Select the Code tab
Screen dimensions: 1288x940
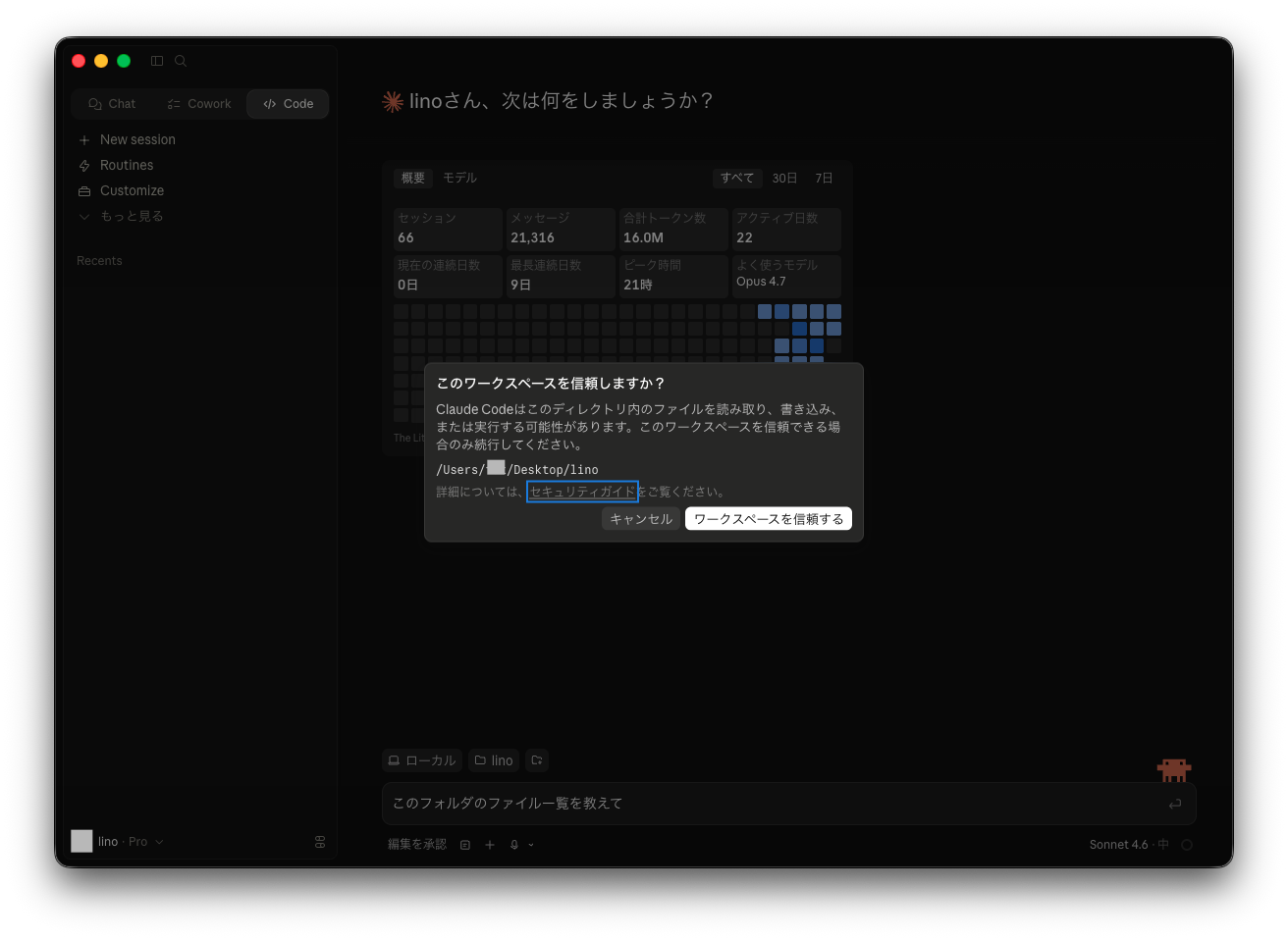289,104
